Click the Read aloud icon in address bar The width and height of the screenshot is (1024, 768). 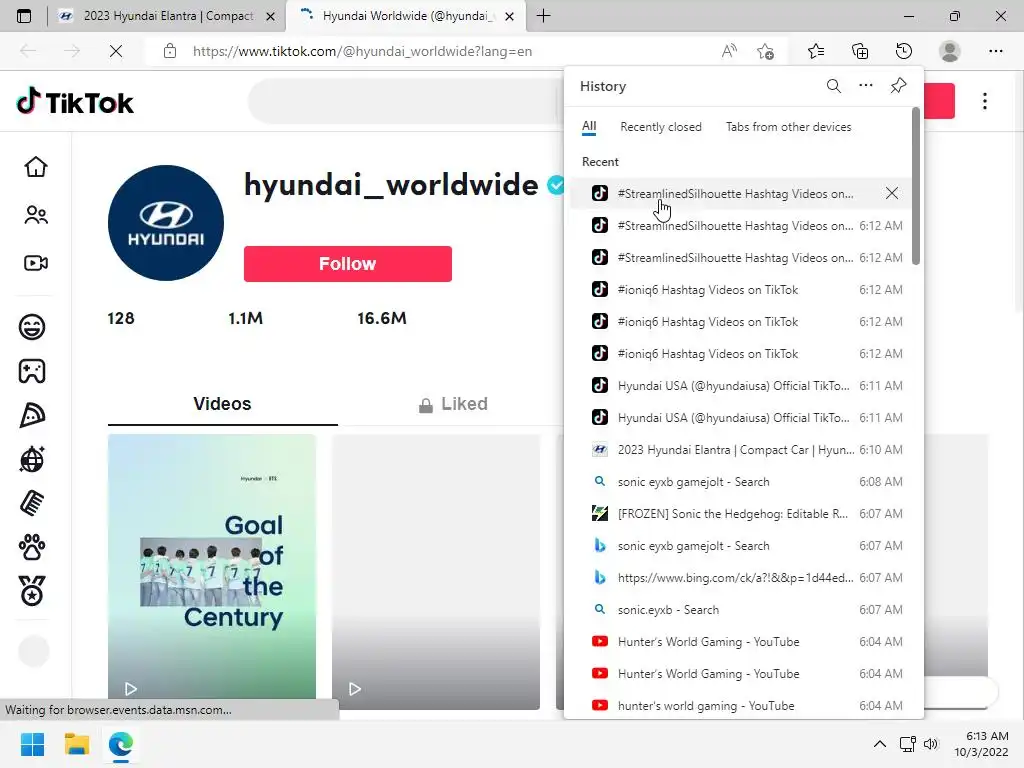click(x=729, y=51)
